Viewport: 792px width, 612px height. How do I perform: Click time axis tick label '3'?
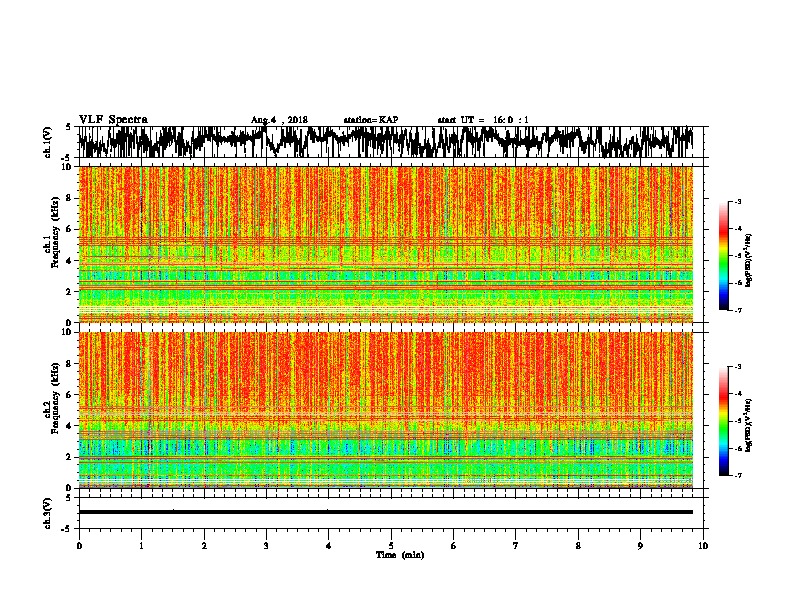pyautogui.click(x=266, y=546)
